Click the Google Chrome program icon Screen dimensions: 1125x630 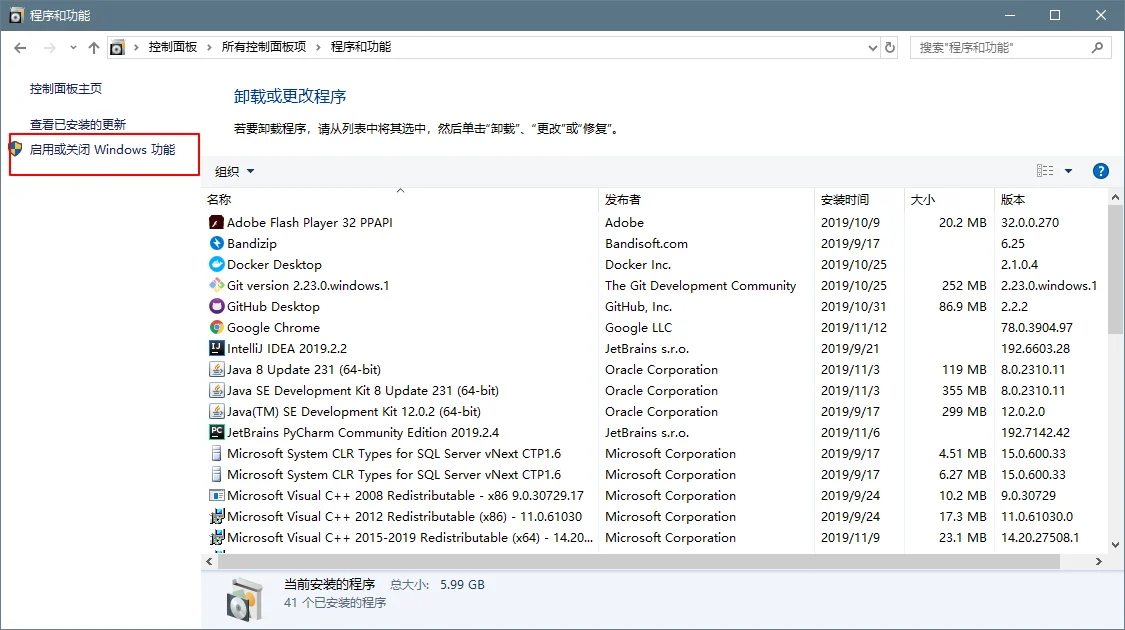coord(216,327)
